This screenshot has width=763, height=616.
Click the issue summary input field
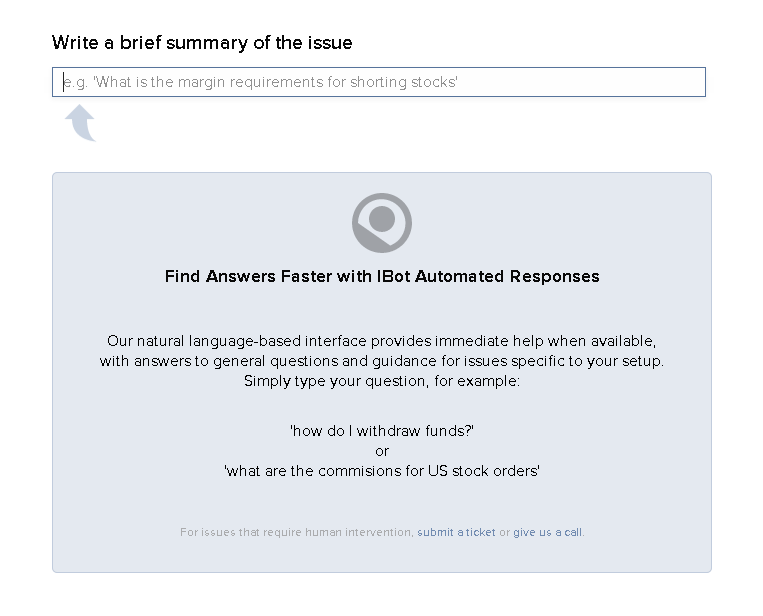[378, 82]
